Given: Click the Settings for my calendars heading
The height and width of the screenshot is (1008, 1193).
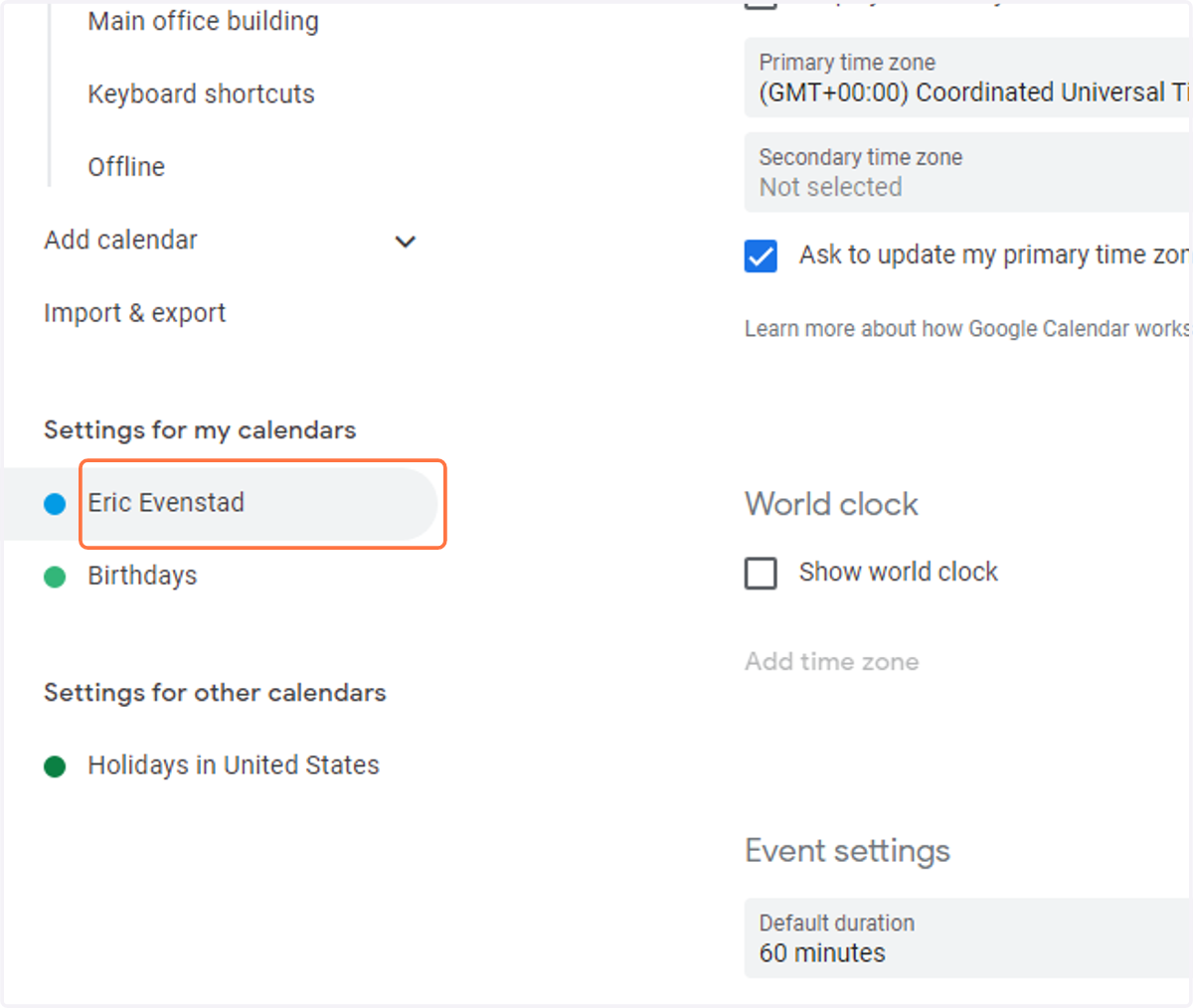Looking at the screenshot, I should (x=200, y=430).
